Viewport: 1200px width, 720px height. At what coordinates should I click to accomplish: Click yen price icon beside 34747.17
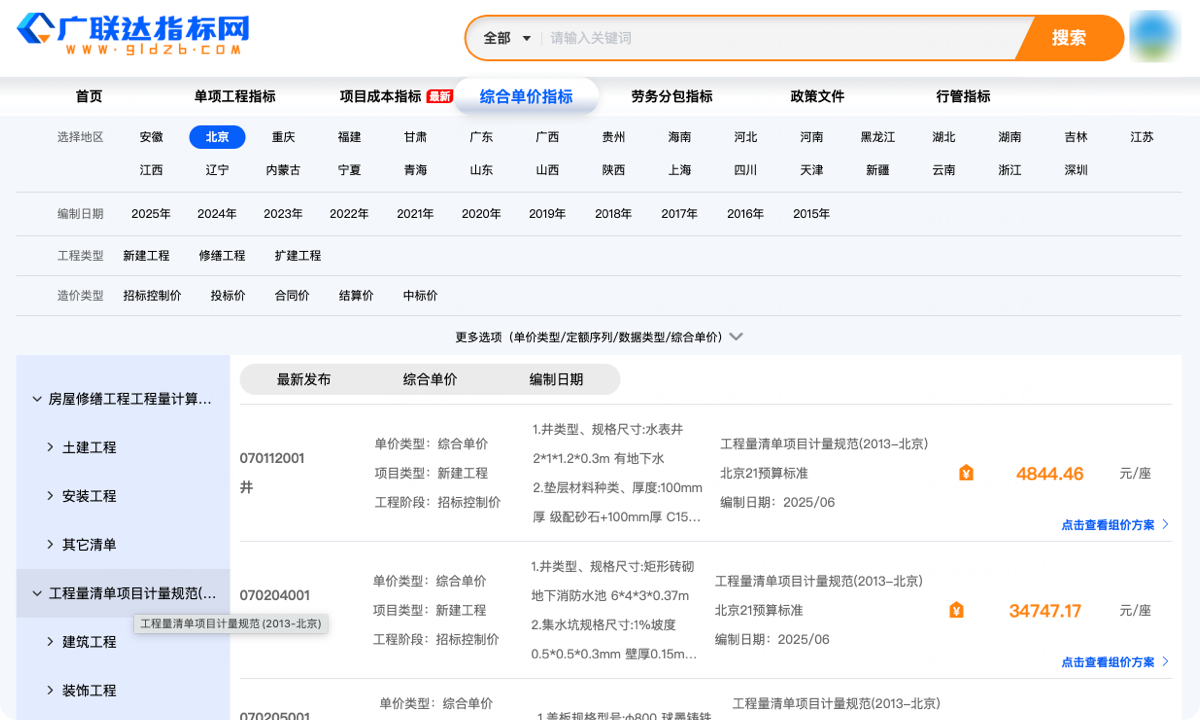pos(956,610)
